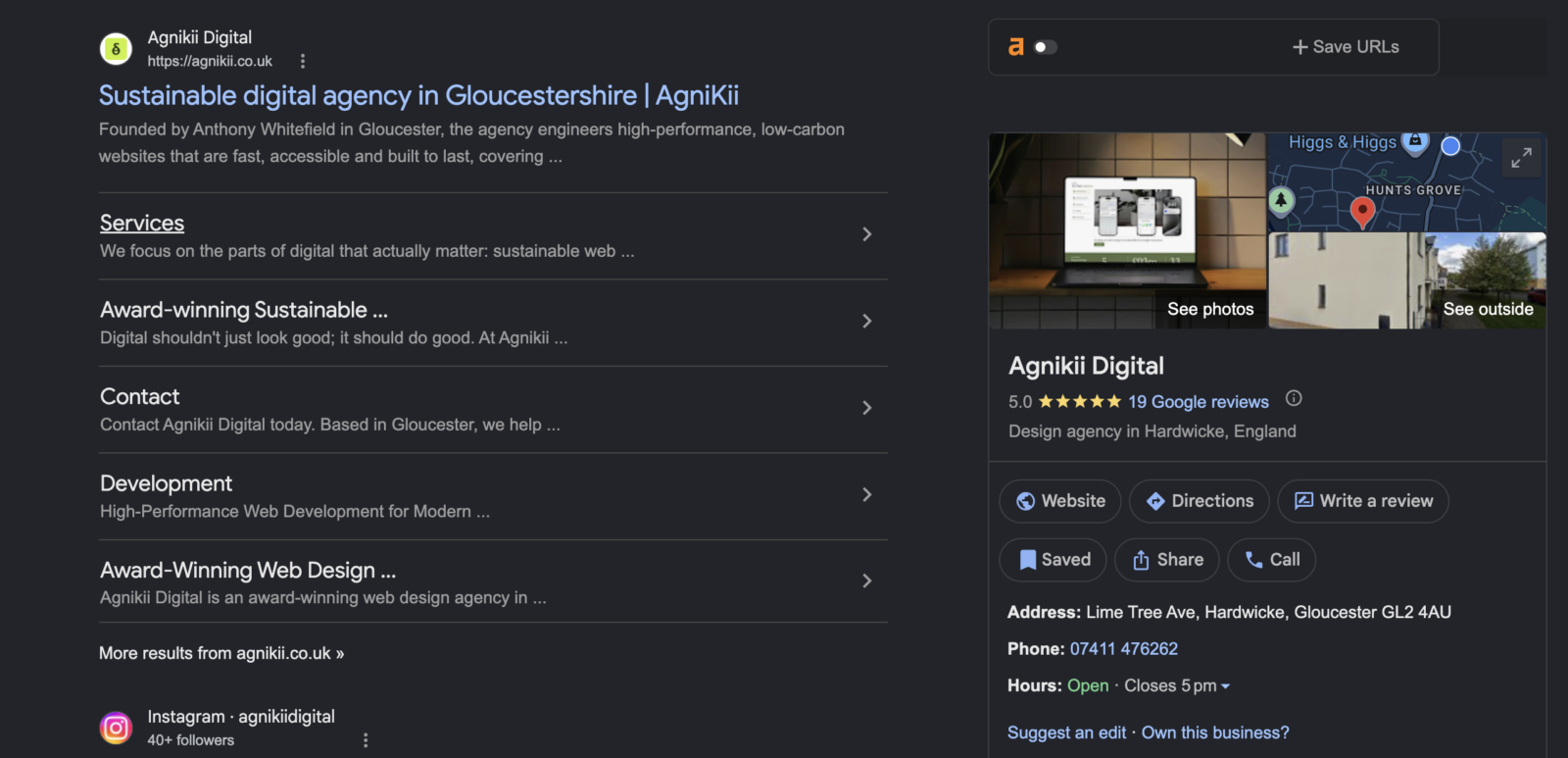Click the green park tree marker on map
The height and width of the screenshot is (758, 1568).
[x=1281, y=201]
